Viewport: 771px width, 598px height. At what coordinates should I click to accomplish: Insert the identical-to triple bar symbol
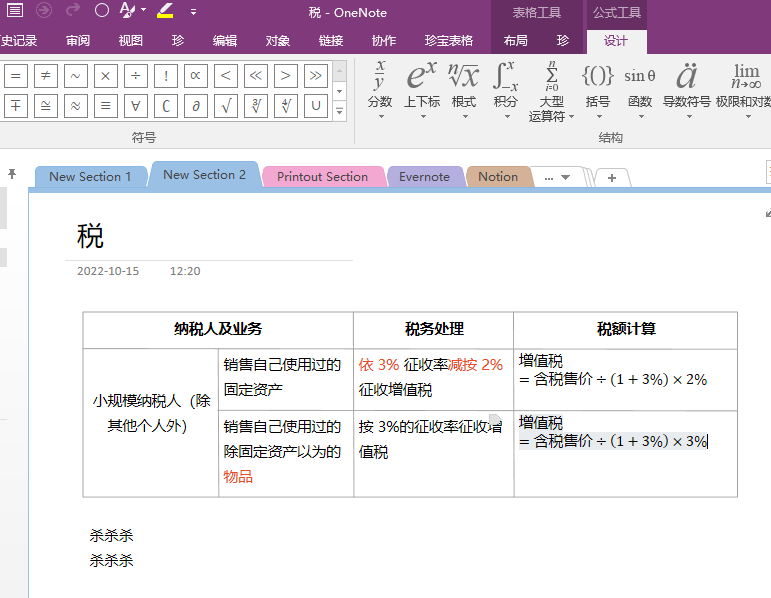(x=106, y=106)
